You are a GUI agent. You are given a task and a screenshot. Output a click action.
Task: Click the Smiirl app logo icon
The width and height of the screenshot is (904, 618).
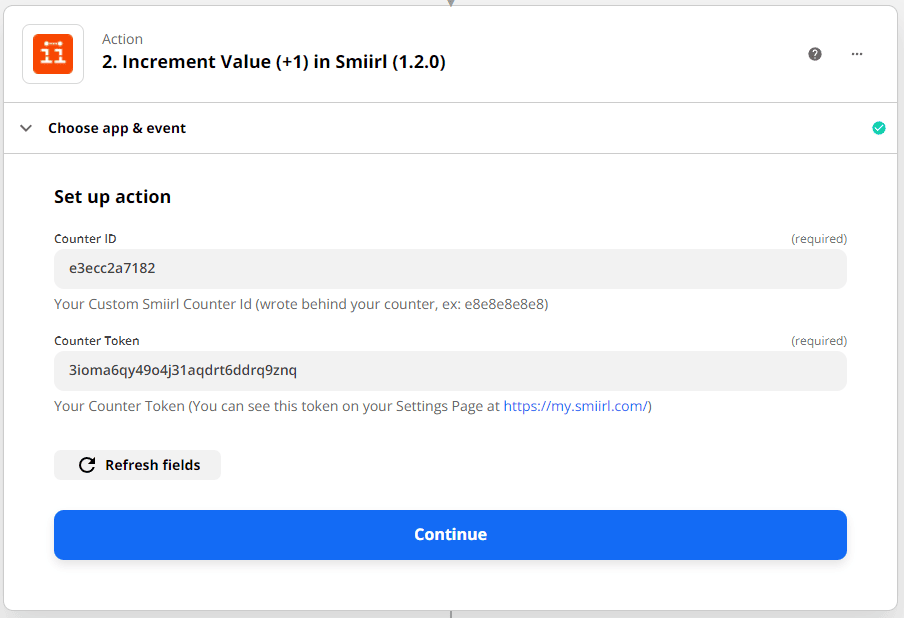pyautogui.click(x=53, y=54)
